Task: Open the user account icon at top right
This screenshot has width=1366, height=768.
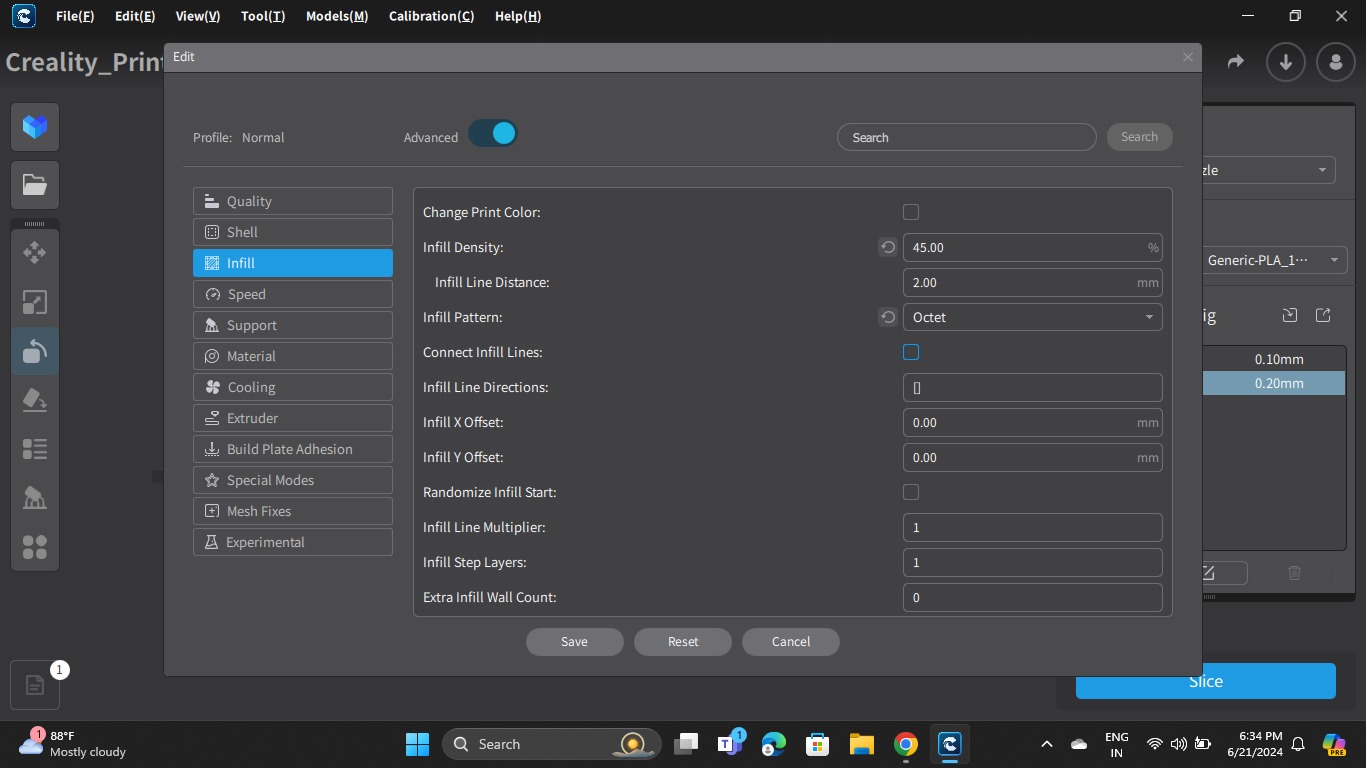Action: (x=1336, y=62)
